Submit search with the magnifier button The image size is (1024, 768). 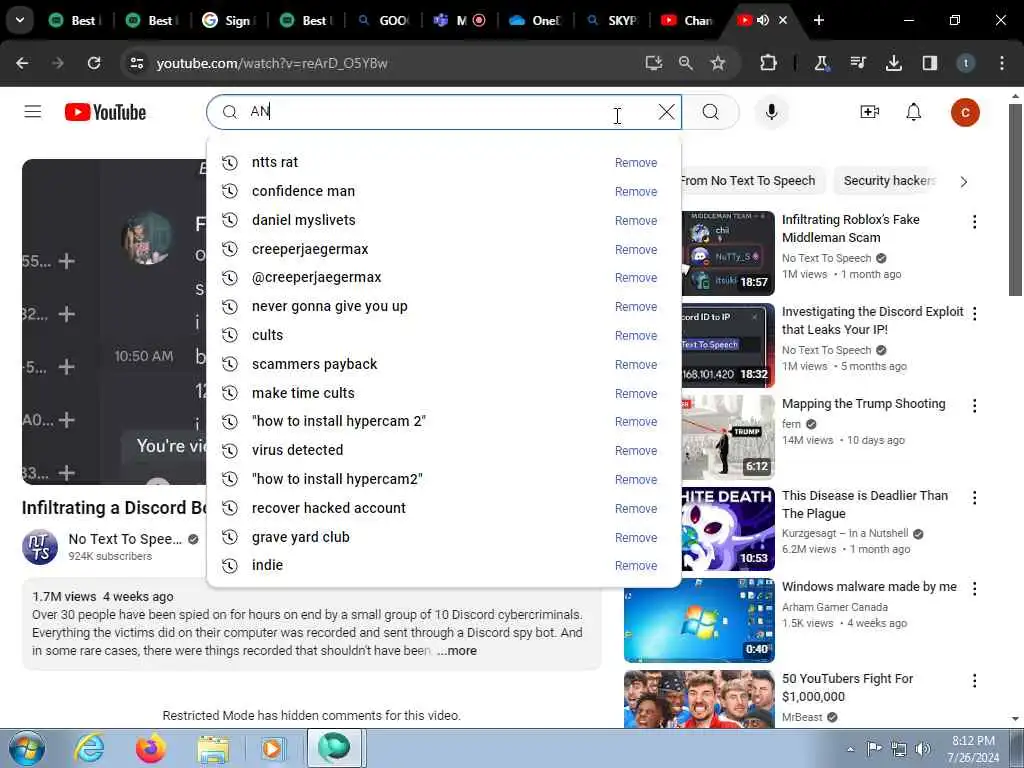[x=711, y=112]
